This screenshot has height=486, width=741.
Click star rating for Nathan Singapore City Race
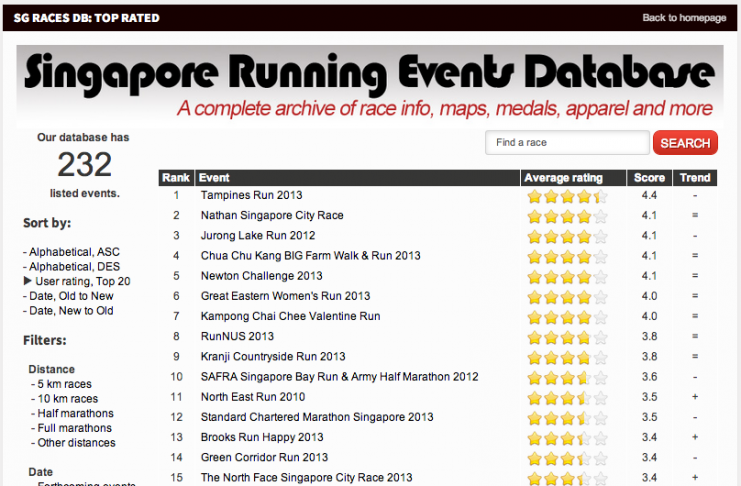567,217
